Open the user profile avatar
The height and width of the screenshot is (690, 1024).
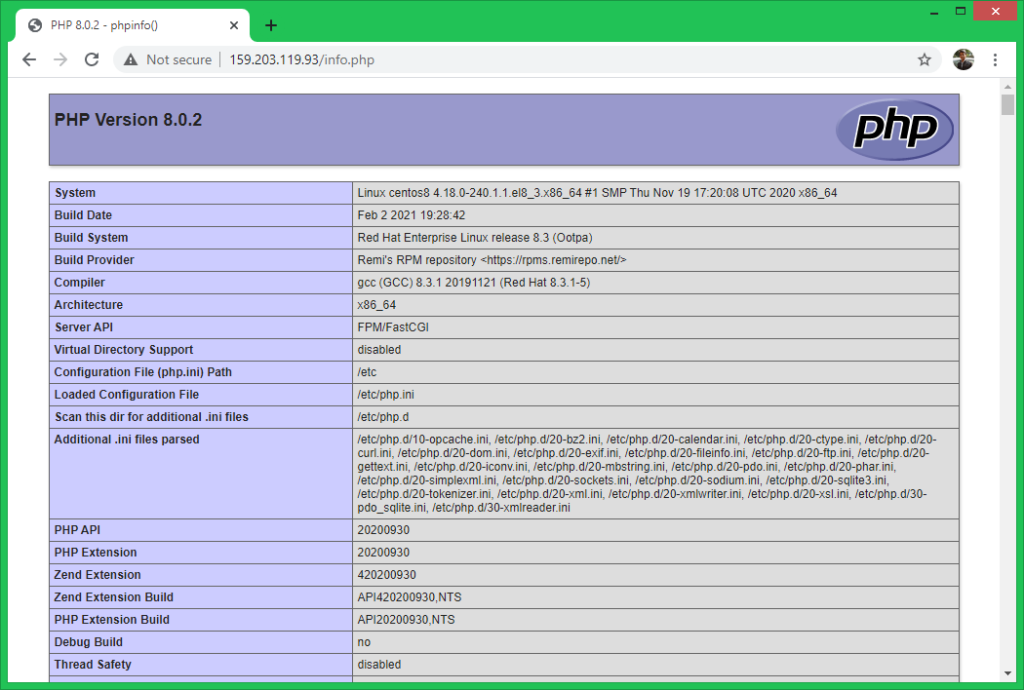tap(963, 60)
